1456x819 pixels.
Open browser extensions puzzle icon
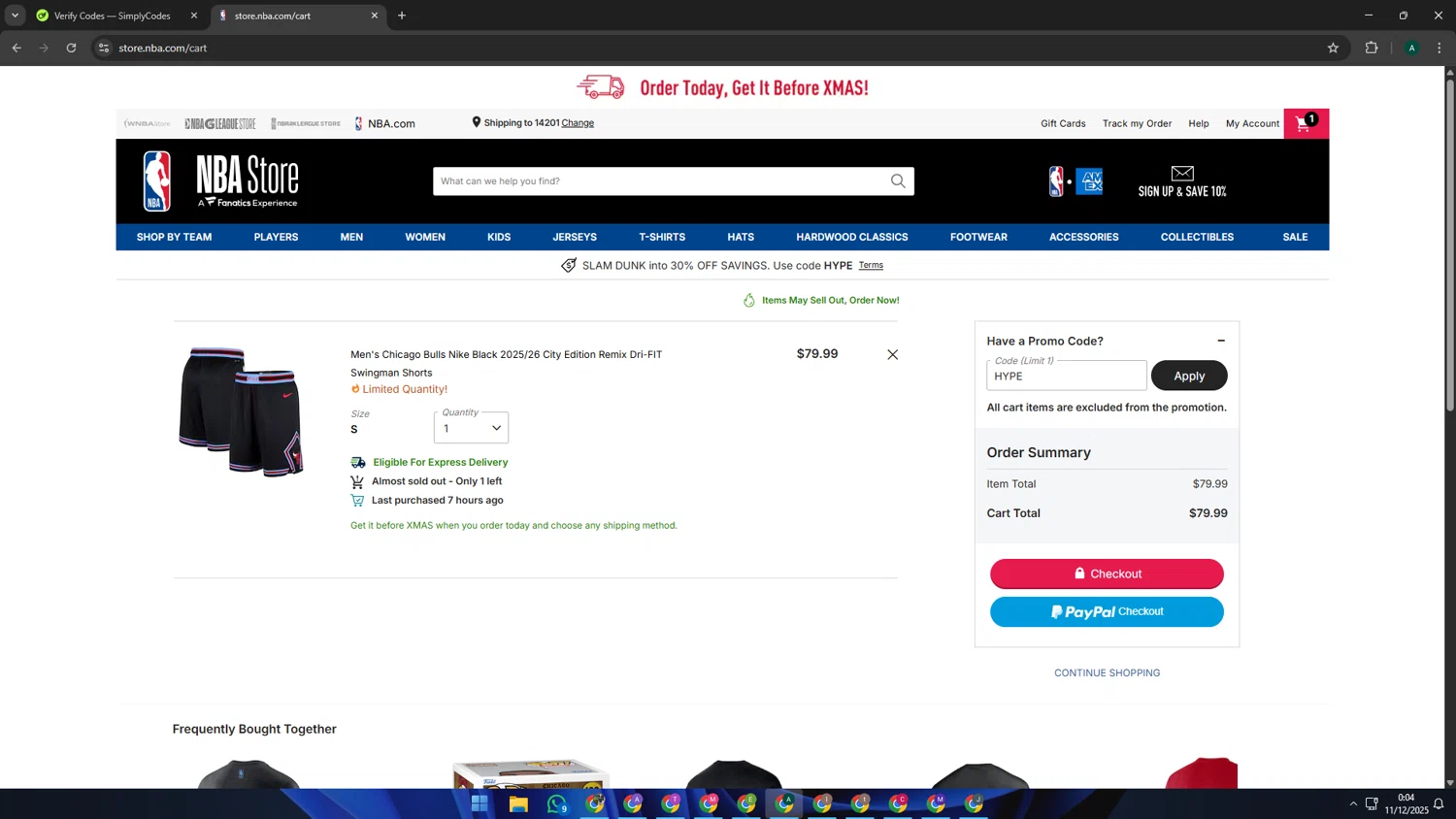1372,48
